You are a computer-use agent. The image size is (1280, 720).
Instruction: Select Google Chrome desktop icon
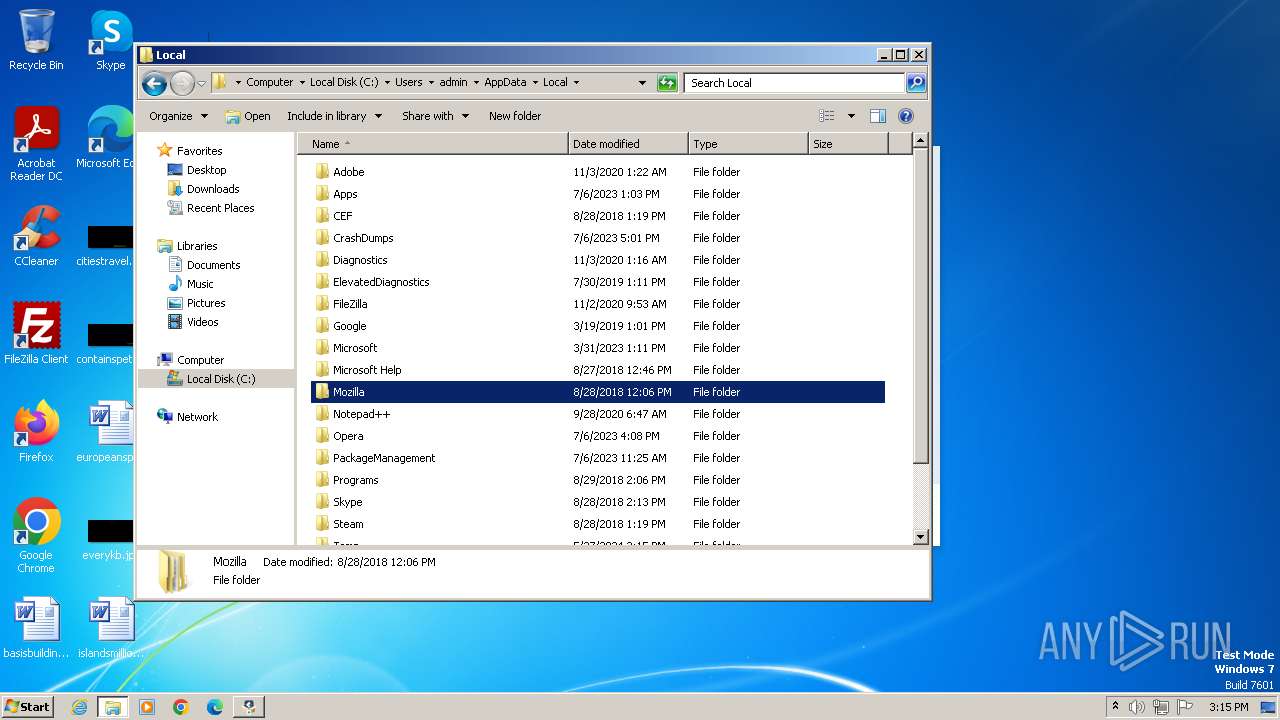36,536
